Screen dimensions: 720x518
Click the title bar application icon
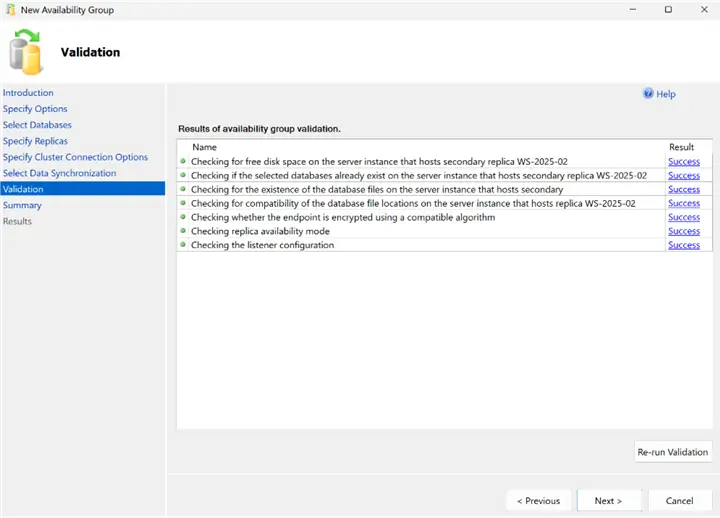(x=11, y=10)
